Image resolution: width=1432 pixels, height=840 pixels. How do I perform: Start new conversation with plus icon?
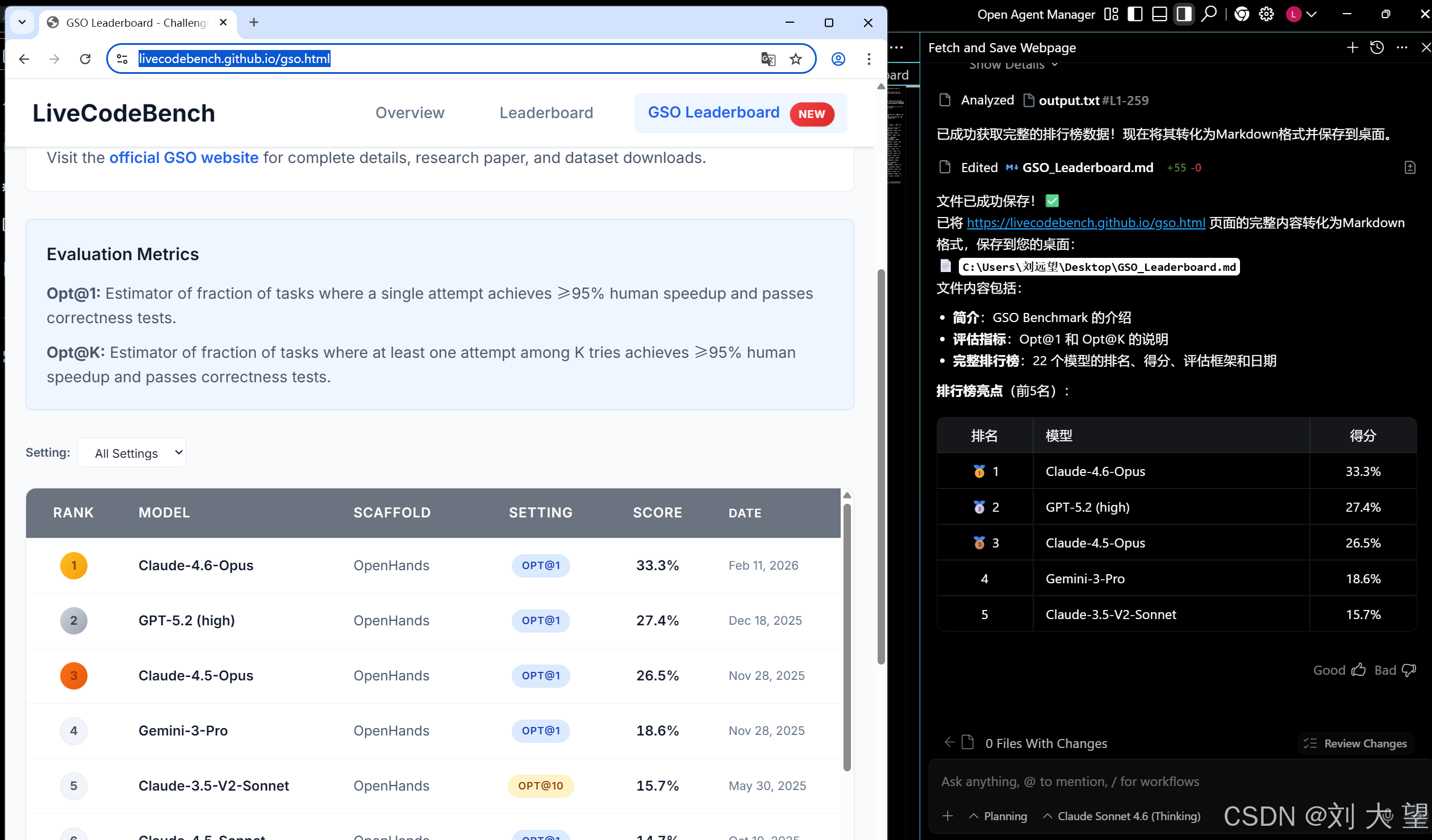tap(1352, 48)
